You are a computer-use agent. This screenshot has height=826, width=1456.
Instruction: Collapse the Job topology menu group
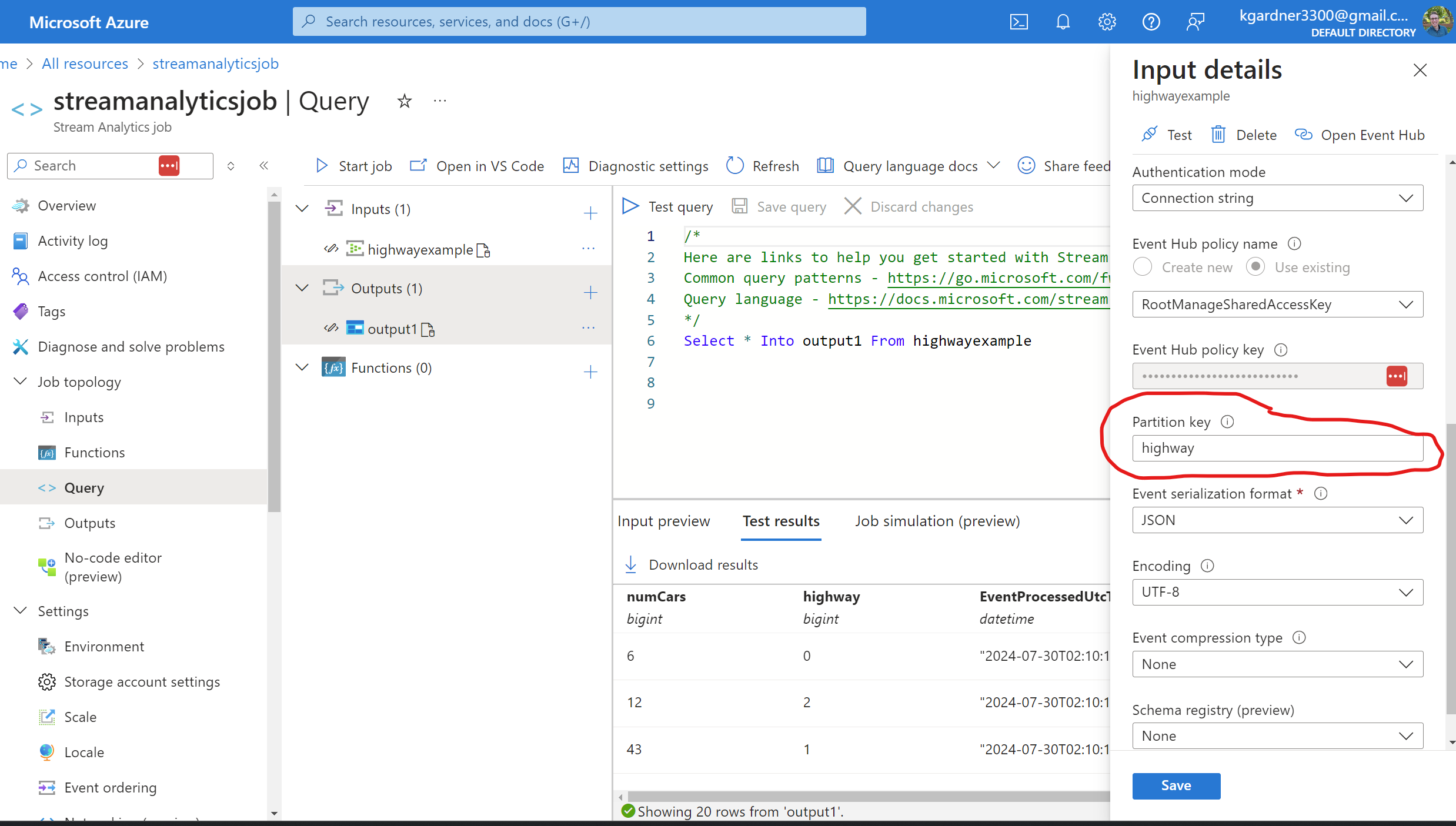(20, 382)
